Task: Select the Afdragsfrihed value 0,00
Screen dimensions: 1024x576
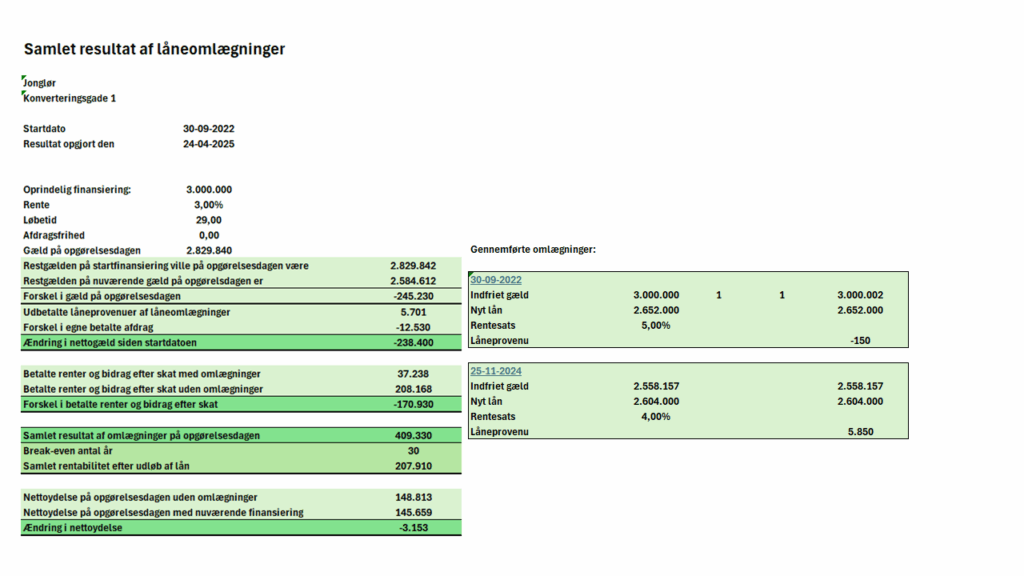Action: pos(209,235)
